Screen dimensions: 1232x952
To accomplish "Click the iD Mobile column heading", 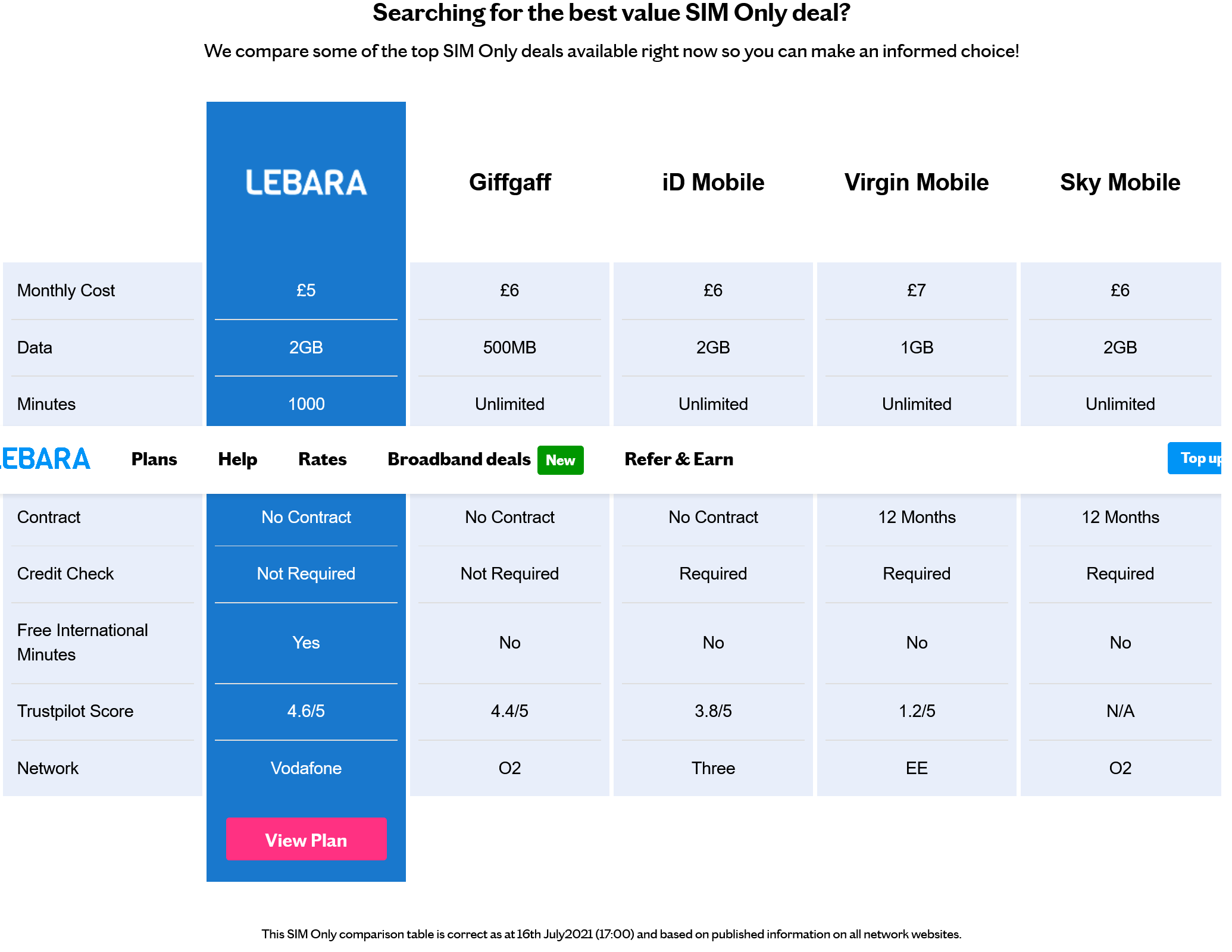I will pyautogui.click(x=712, y=183).
